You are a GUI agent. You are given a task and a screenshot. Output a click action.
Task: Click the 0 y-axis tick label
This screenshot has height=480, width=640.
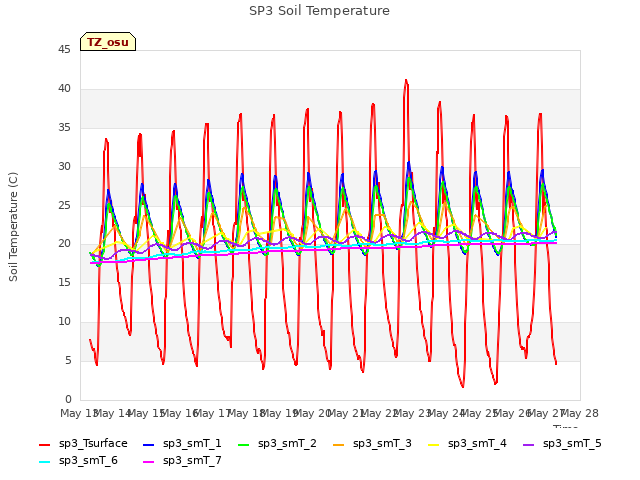click(x=68, y=399)
